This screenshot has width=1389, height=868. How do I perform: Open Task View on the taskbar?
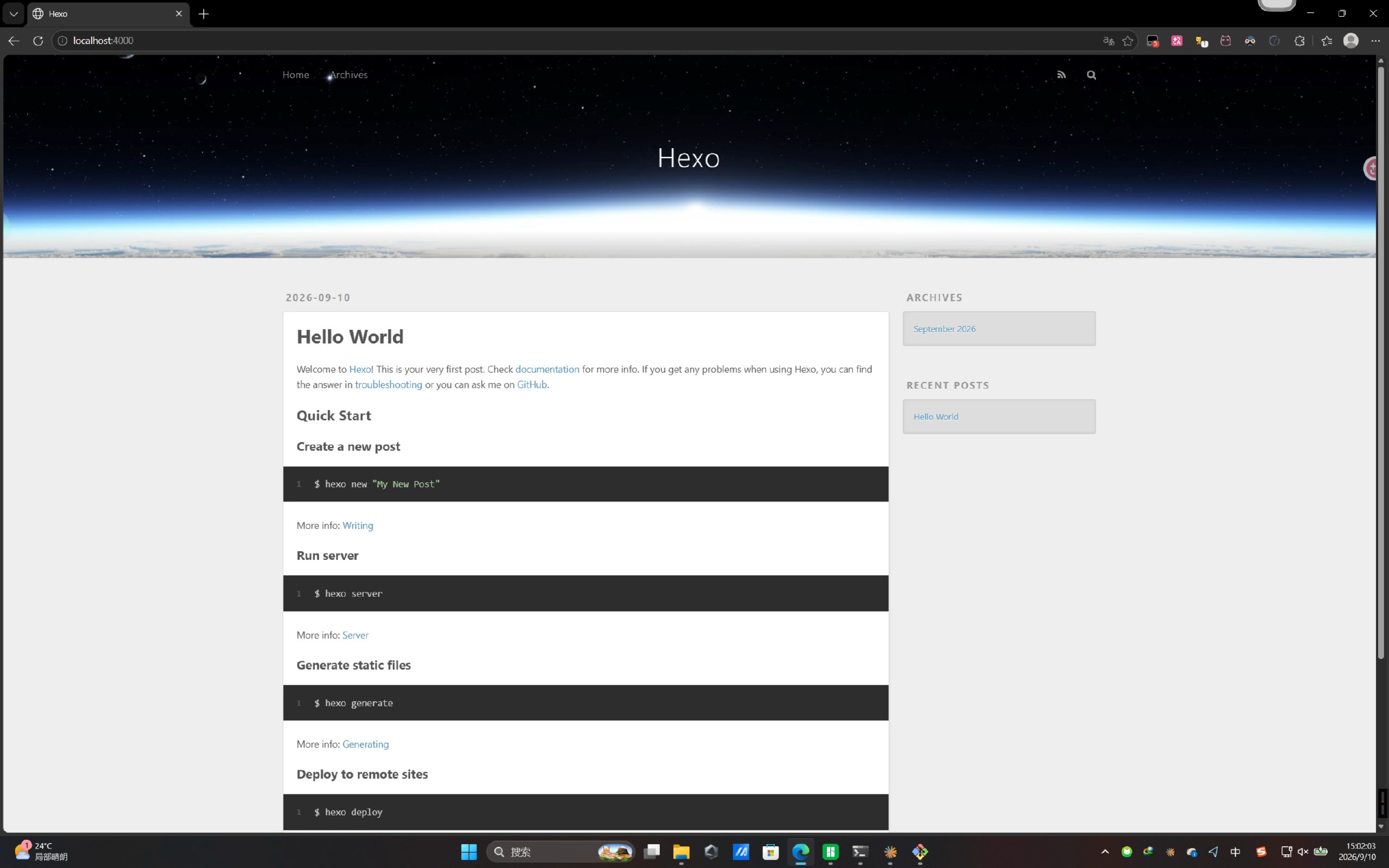click(x=652, y=852)
